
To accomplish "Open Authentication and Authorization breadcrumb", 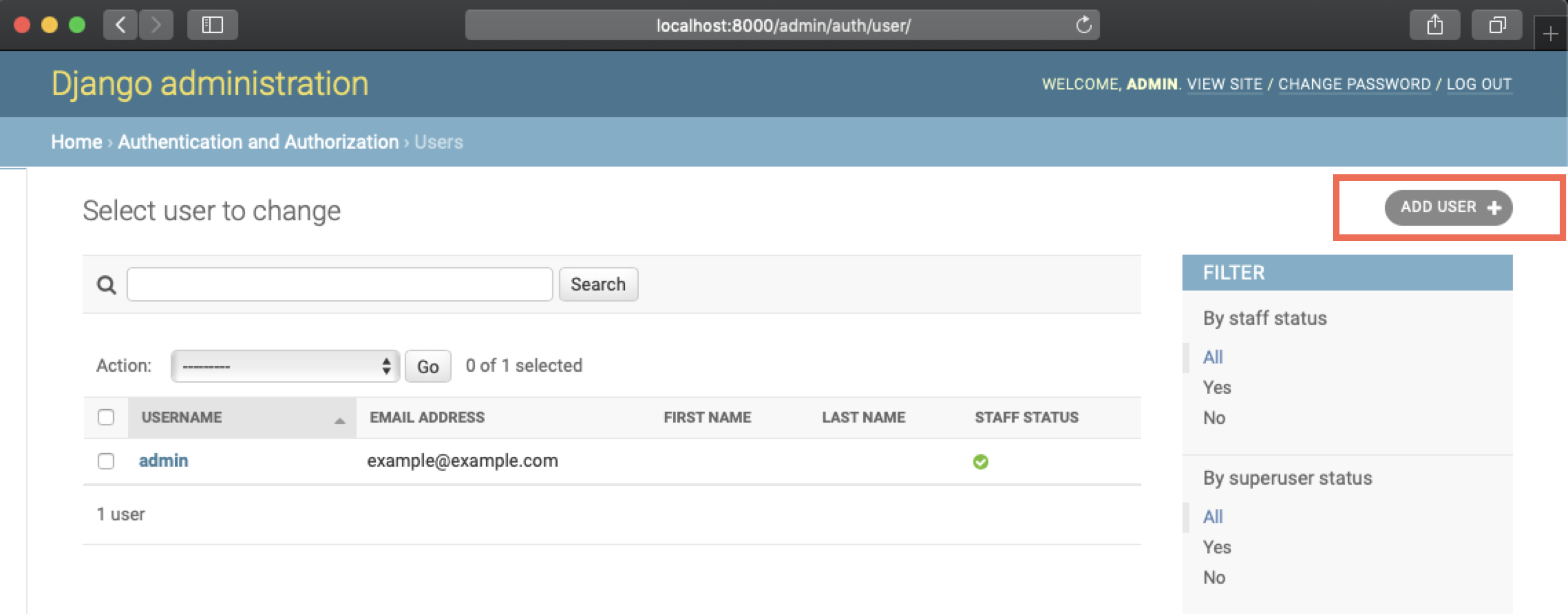I will click(258, 142).
